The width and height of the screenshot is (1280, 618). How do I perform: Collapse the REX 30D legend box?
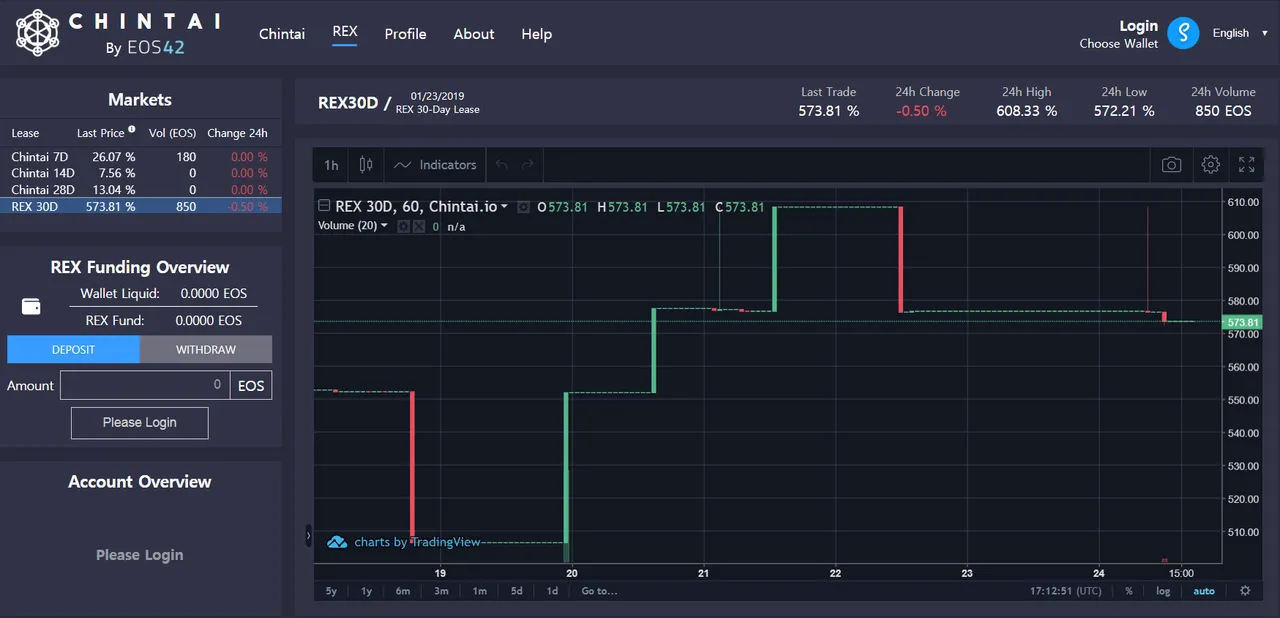[323, 206]
